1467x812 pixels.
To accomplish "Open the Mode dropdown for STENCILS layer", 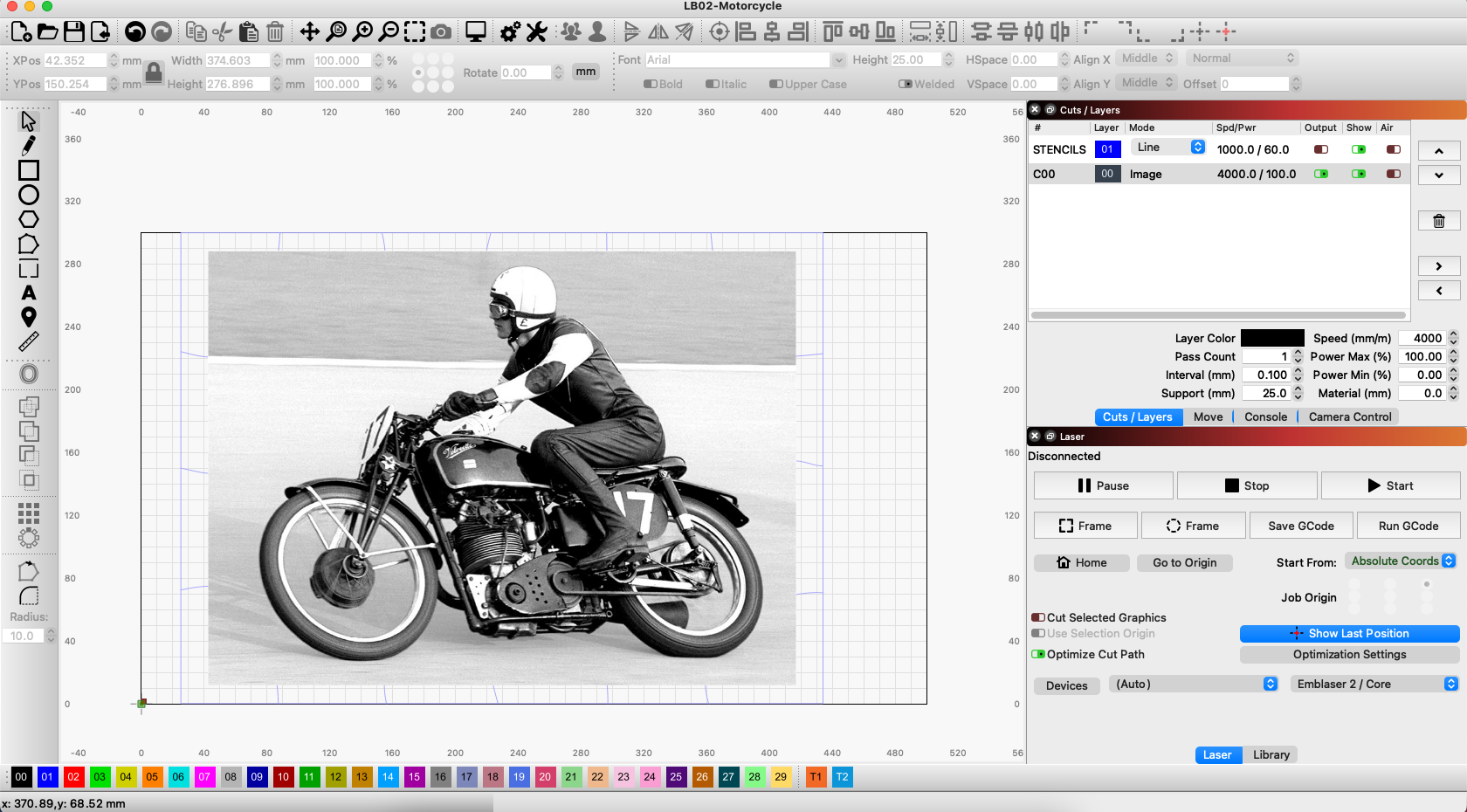I will click(1167, 147).
